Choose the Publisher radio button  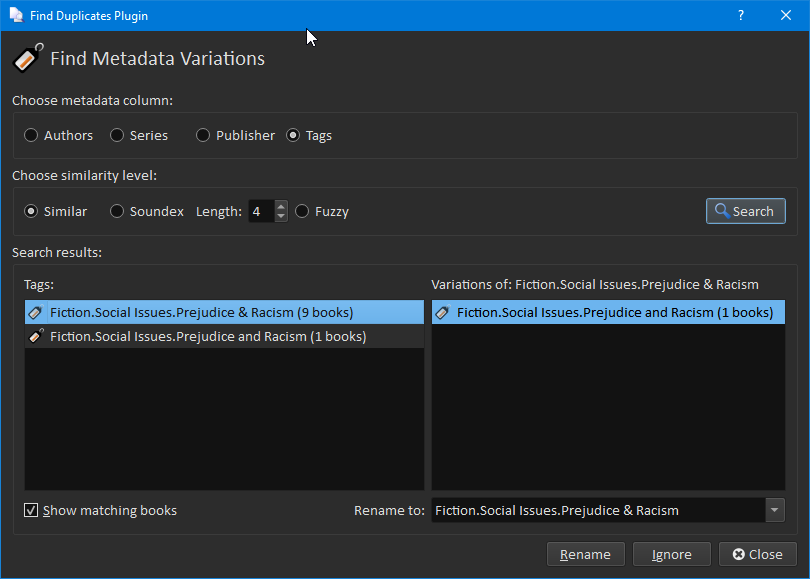pos(204,135)
